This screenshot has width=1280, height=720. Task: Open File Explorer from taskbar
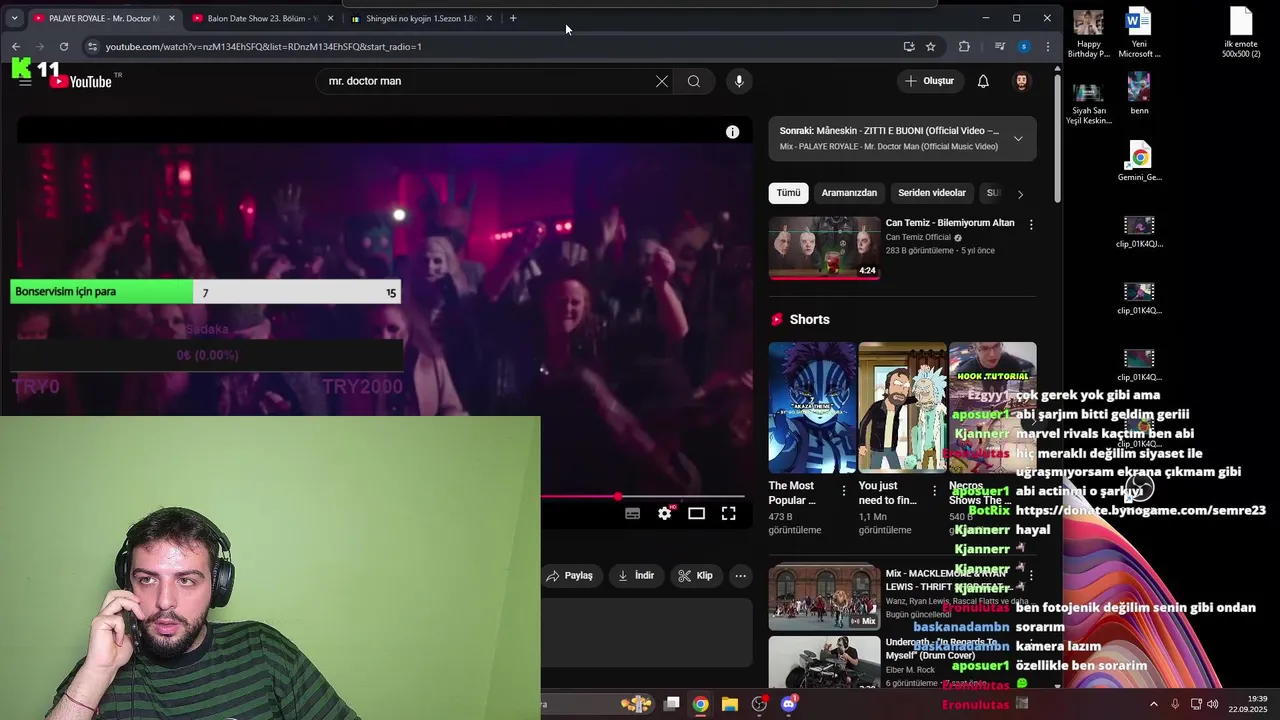tap(730, 704)
